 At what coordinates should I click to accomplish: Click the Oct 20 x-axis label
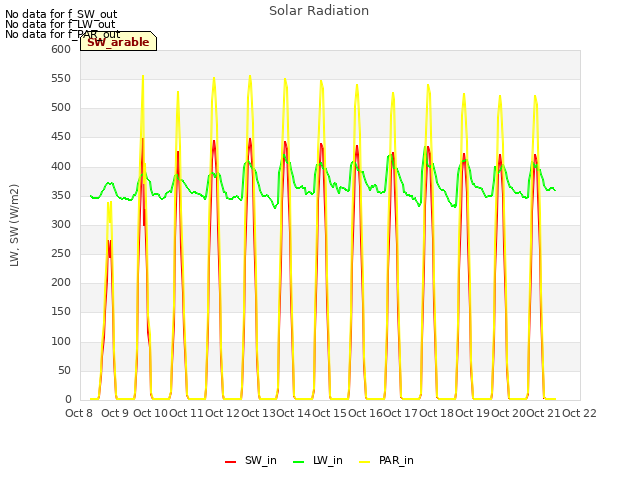tap(508, 413)
